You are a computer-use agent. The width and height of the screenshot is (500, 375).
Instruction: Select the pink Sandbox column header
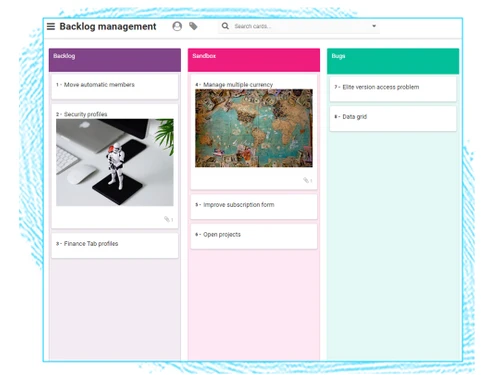[x=254, y=60]
